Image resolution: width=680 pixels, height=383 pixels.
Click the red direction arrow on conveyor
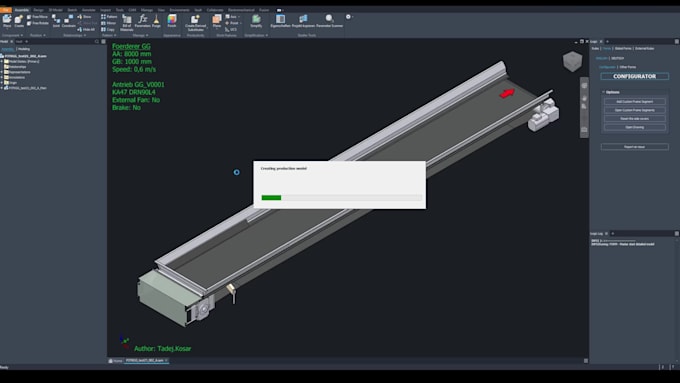507,93
